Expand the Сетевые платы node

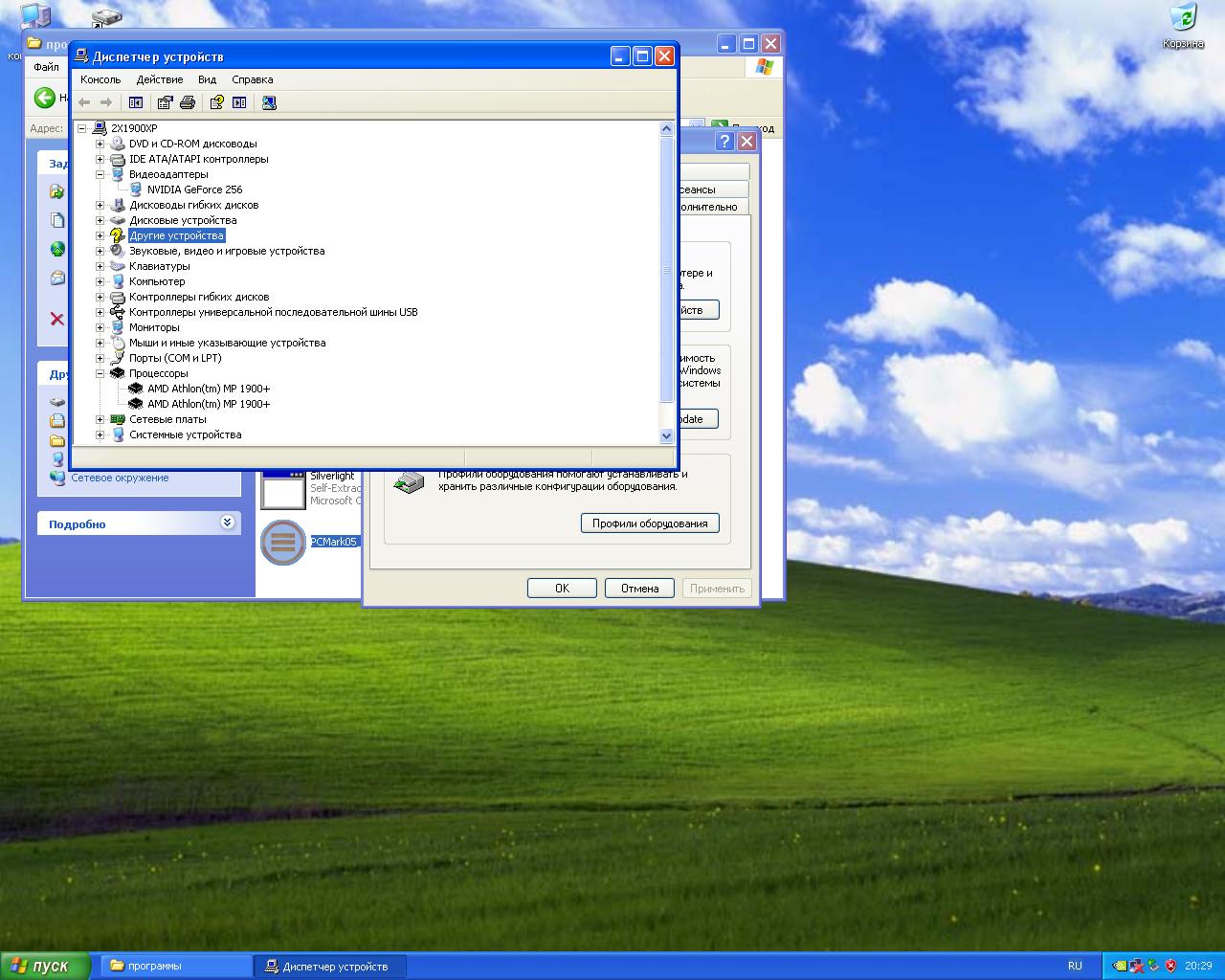pyautogui.click(x=100, y=419)
